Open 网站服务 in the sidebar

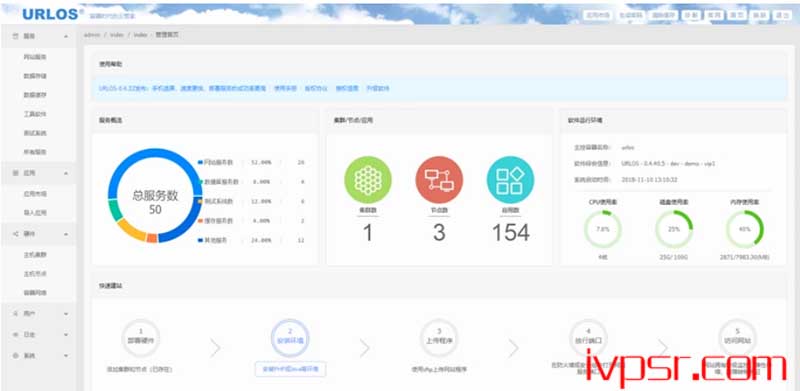[35, 57]
